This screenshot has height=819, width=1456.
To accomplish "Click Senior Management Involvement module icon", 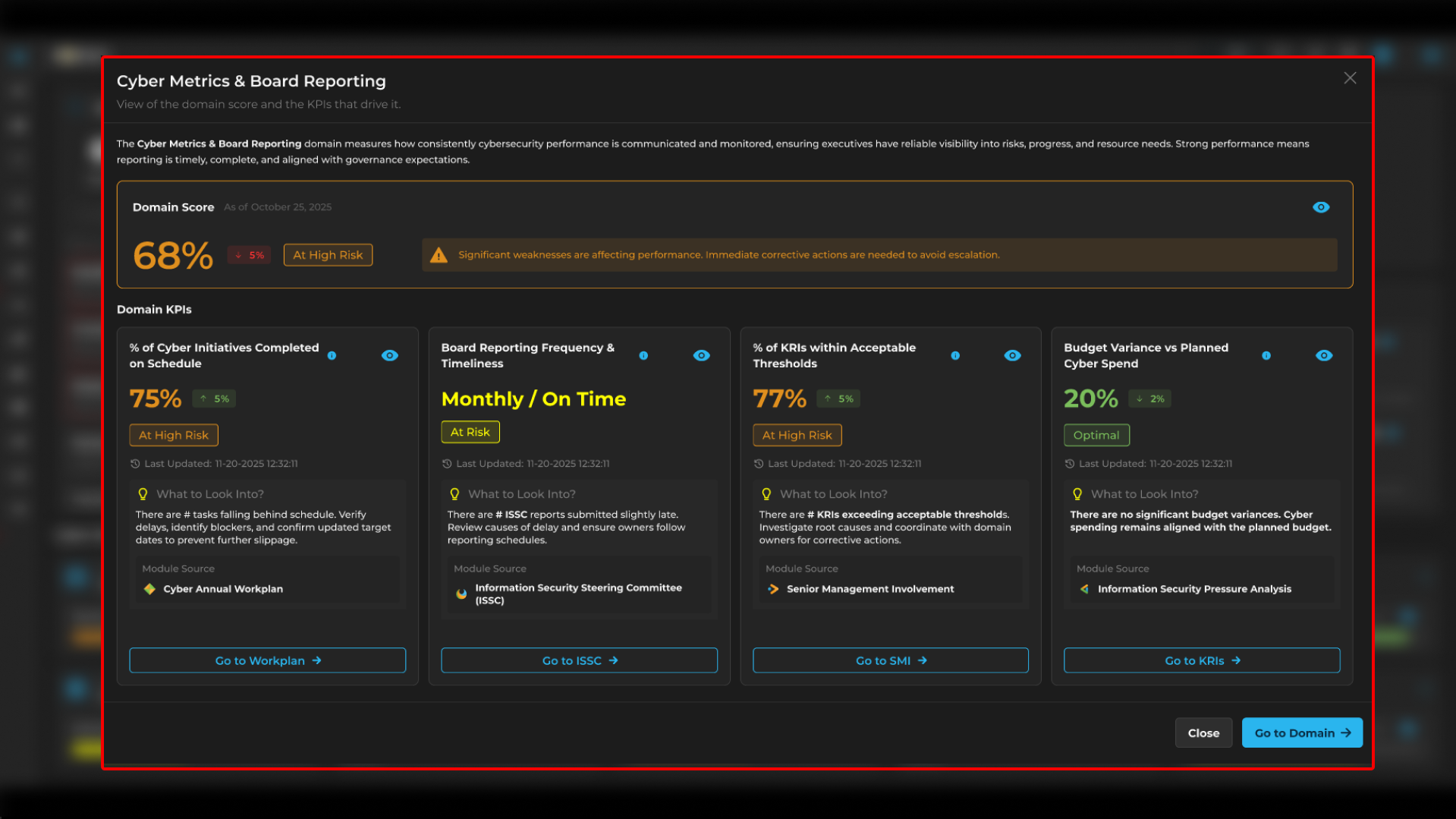I will (773, 589).
